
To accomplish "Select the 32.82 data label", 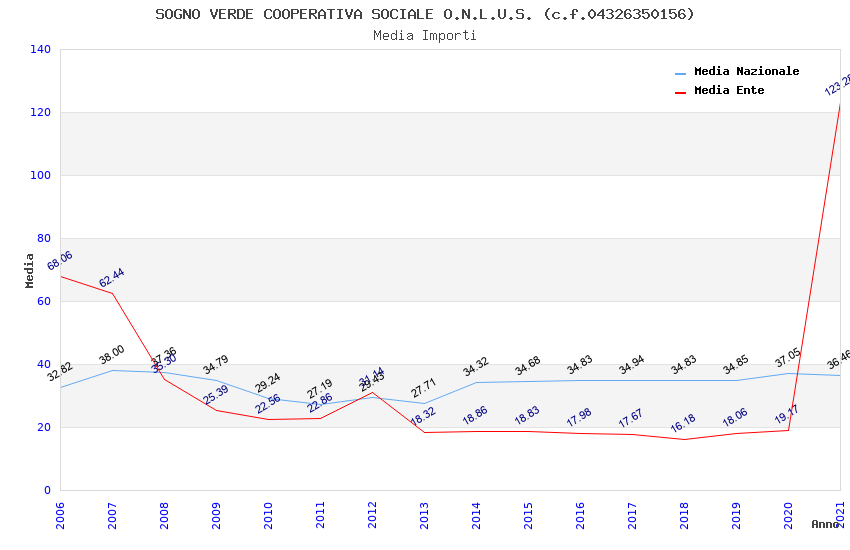I will tap(60, 372).
